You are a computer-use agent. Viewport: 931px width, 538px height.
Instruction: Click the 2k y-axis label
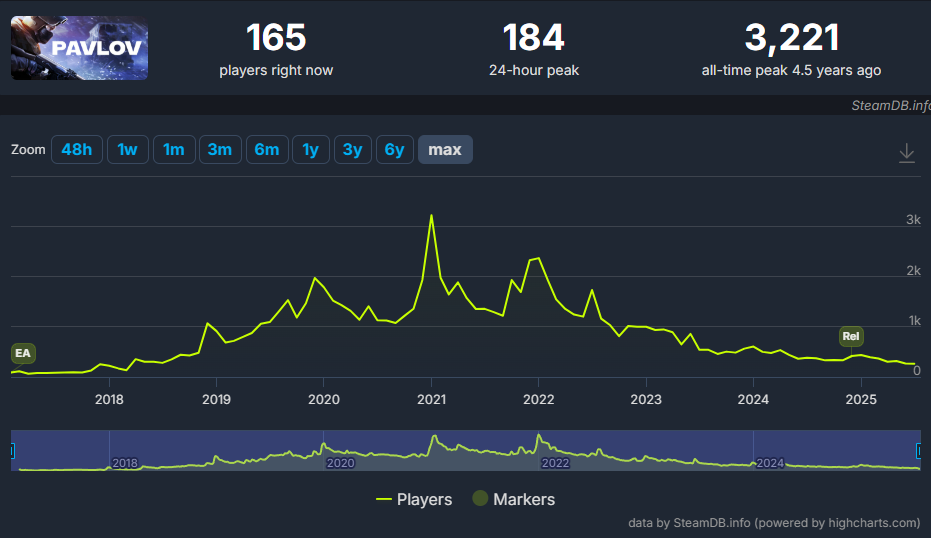tap(913, 270)
